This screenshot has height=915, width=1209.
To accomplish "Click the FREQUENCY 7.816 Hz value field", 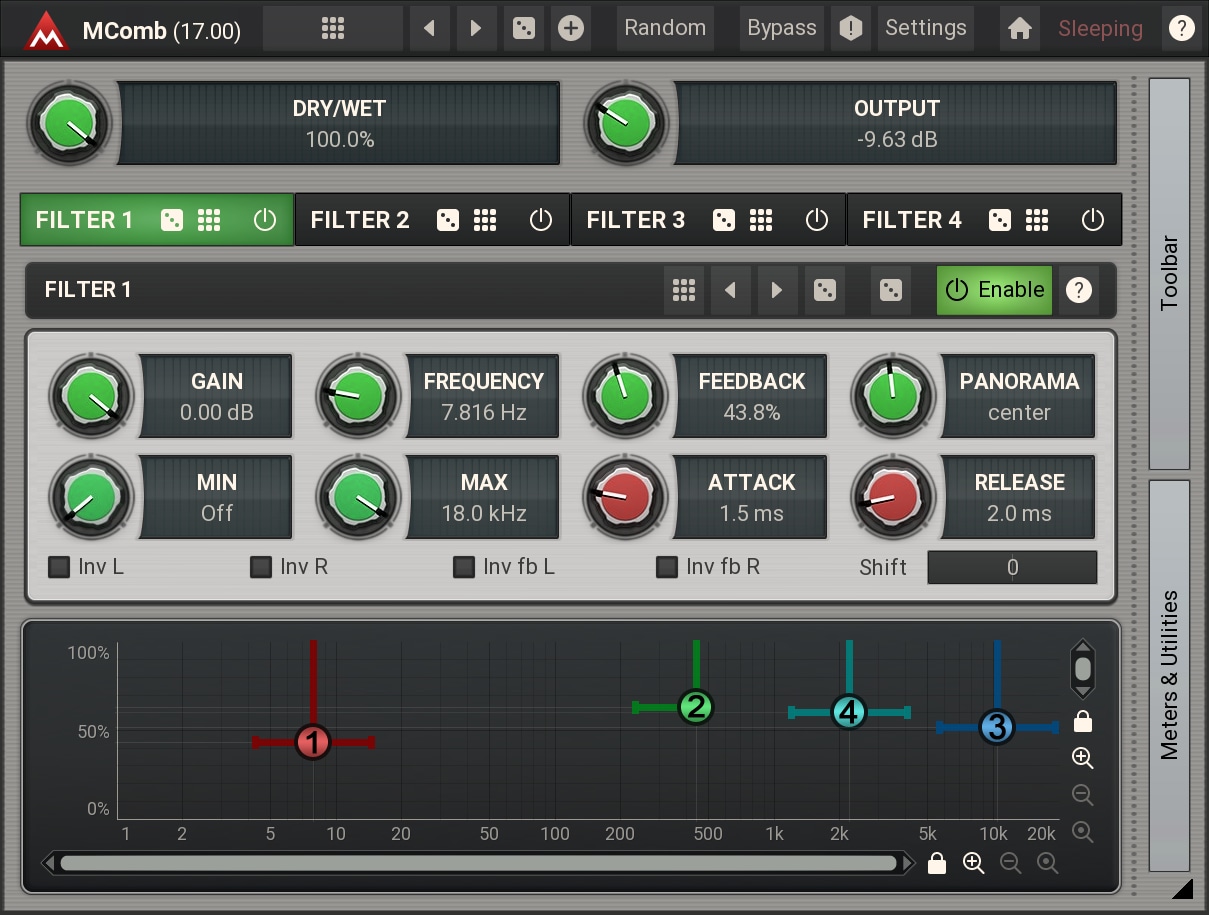I will click(x=483, y=396).
